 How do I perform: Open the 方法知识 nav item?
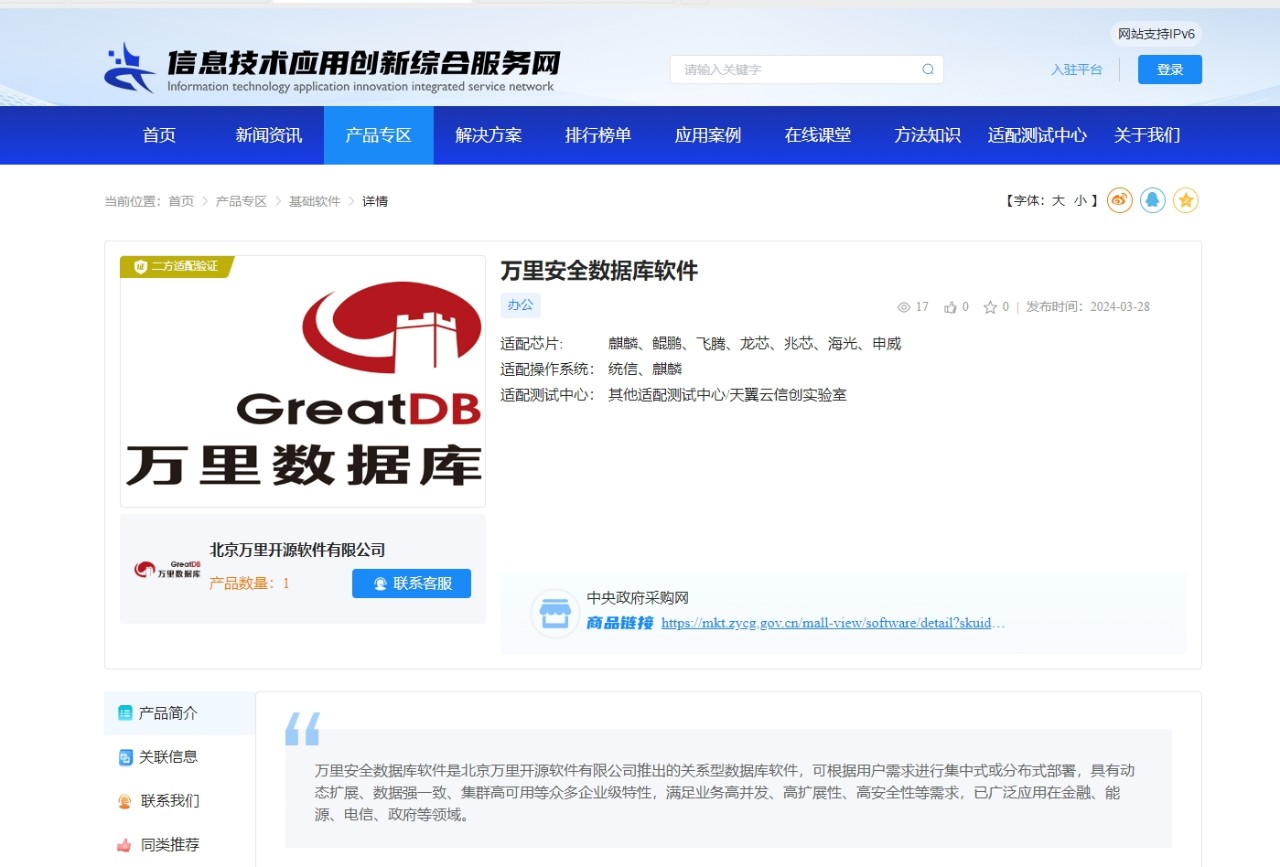928,135
